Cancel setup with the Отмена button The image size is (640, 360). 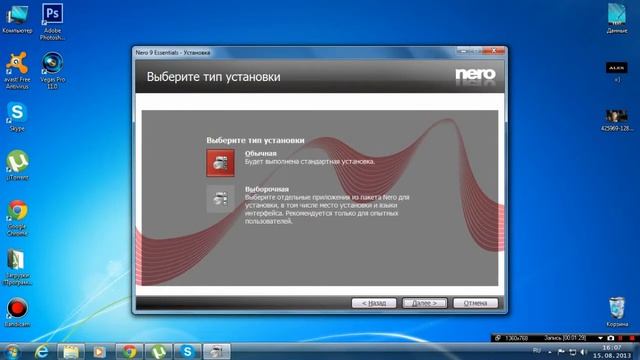(476, 303)
